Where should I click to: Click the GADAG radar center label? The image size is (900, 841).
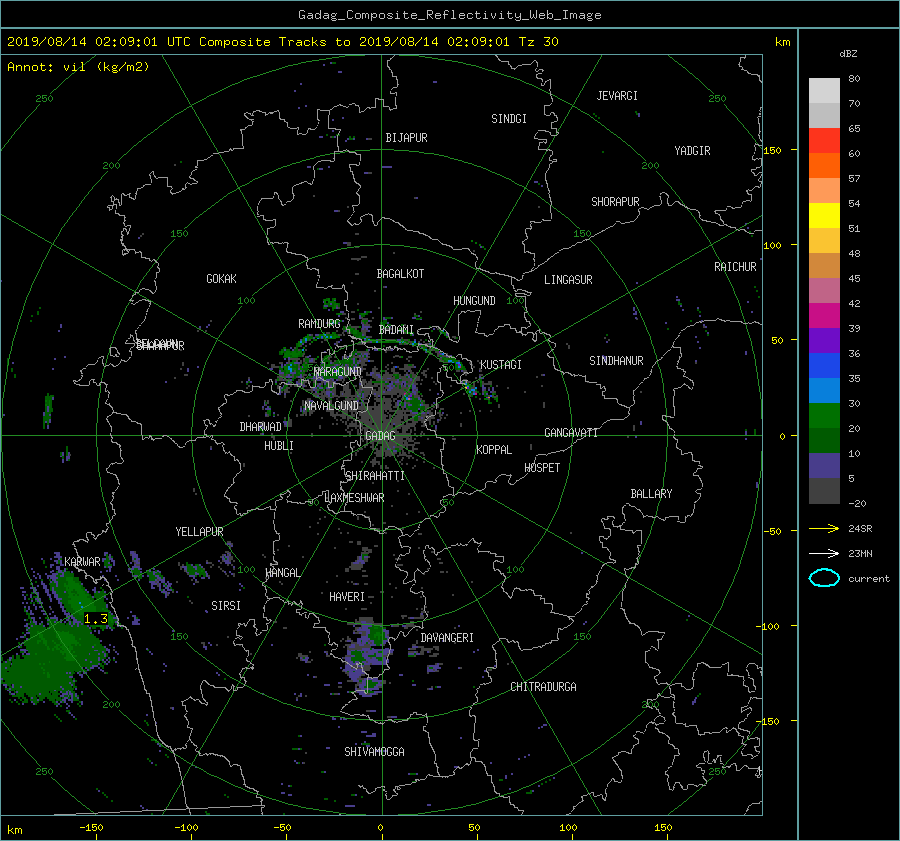tap(380, 436)
